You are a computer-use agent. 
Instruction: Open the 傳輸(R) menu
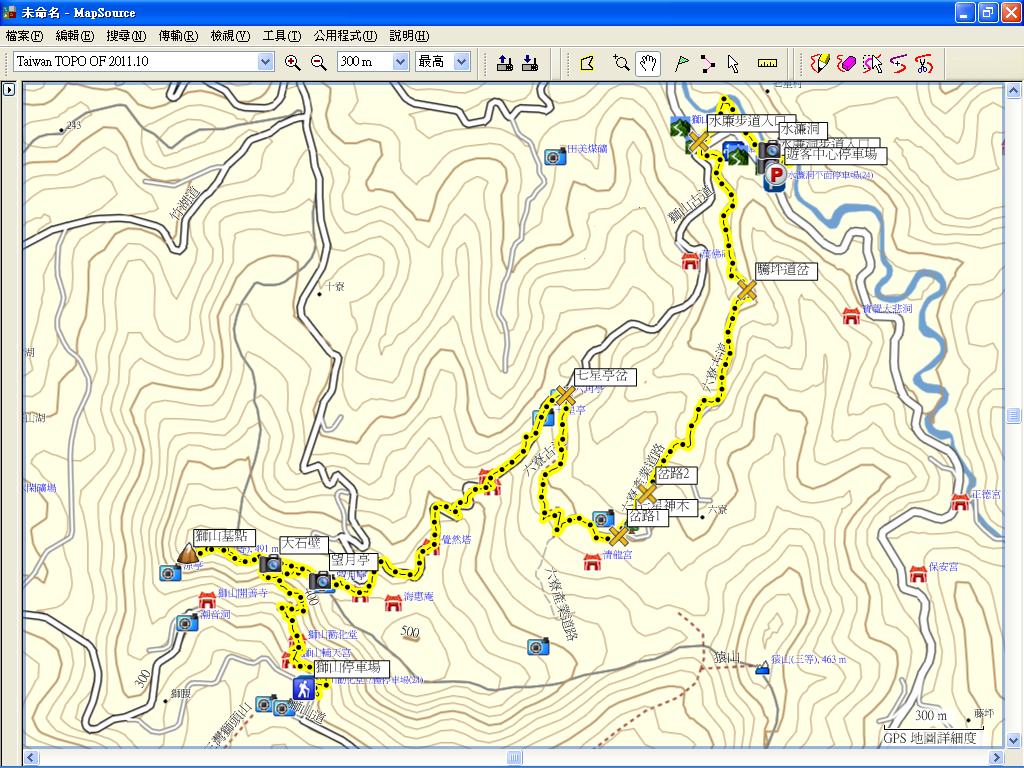pyautogui.click(x=178, y=36)
